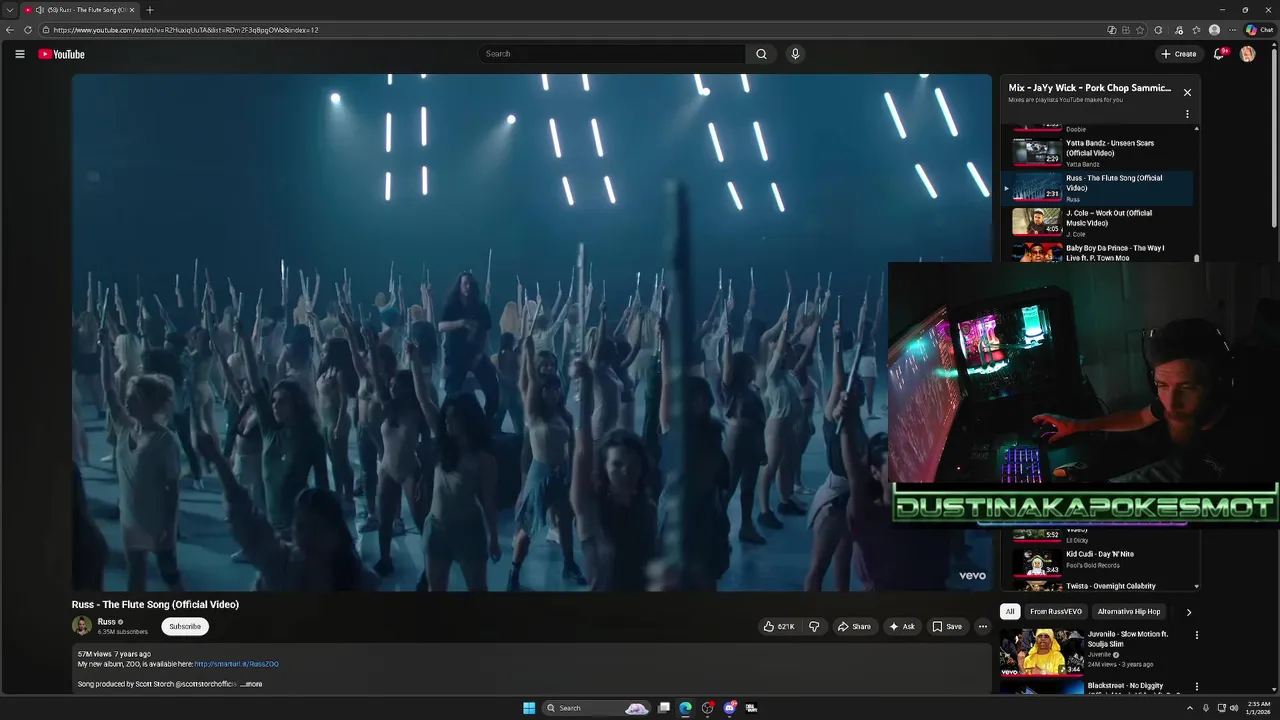Open Task View on the taskbar
The height and width of the screenshot is (720, 1280).
(663, 708)
